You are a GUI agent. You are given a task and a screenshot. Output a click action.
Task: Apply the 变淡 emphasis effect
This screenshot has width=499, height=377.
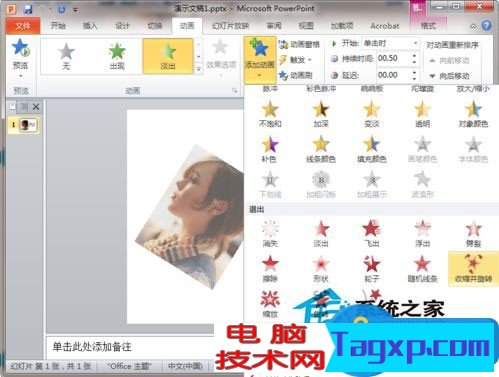pyautogui.click(x=372, y=114)
